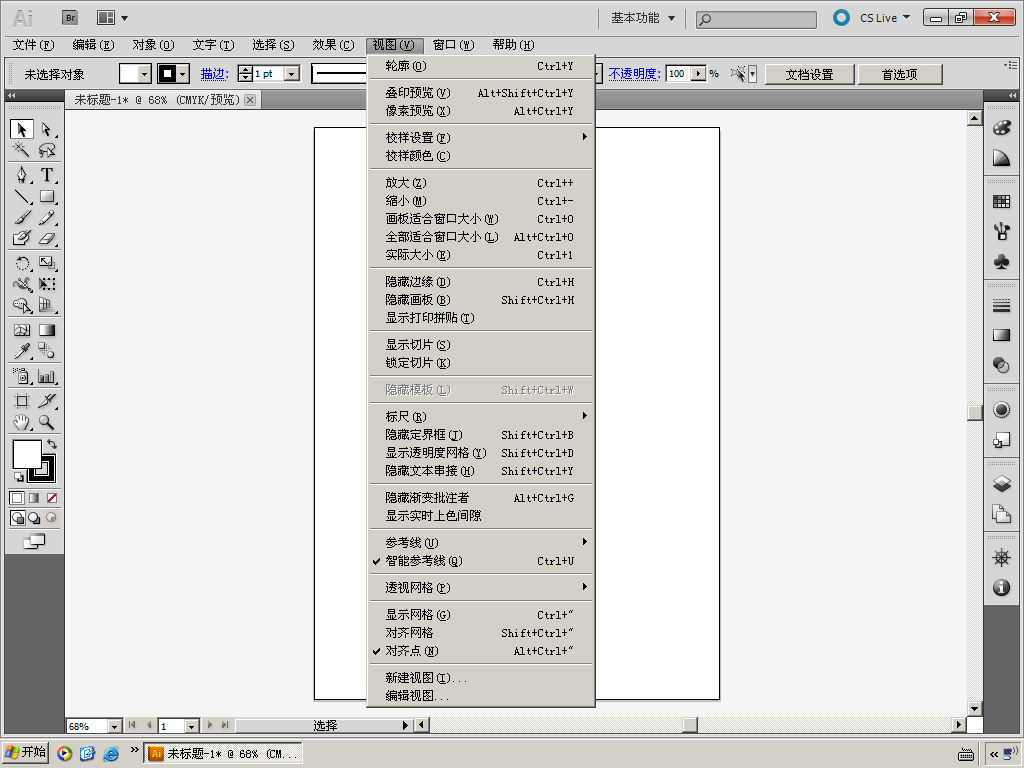Click the 首选项 preferences button
This screenshot has width=1024, height=768.
(x=899, y=74)
